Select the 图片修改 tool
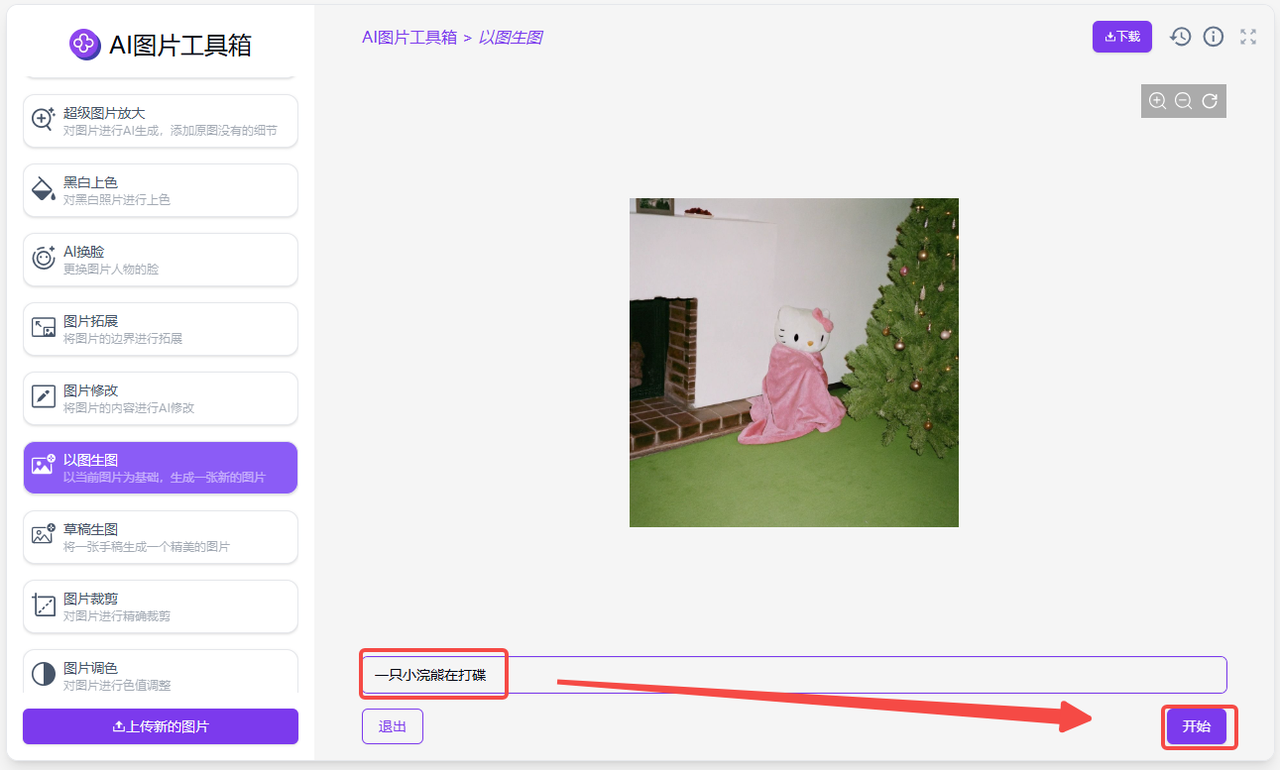 (161, 398)
